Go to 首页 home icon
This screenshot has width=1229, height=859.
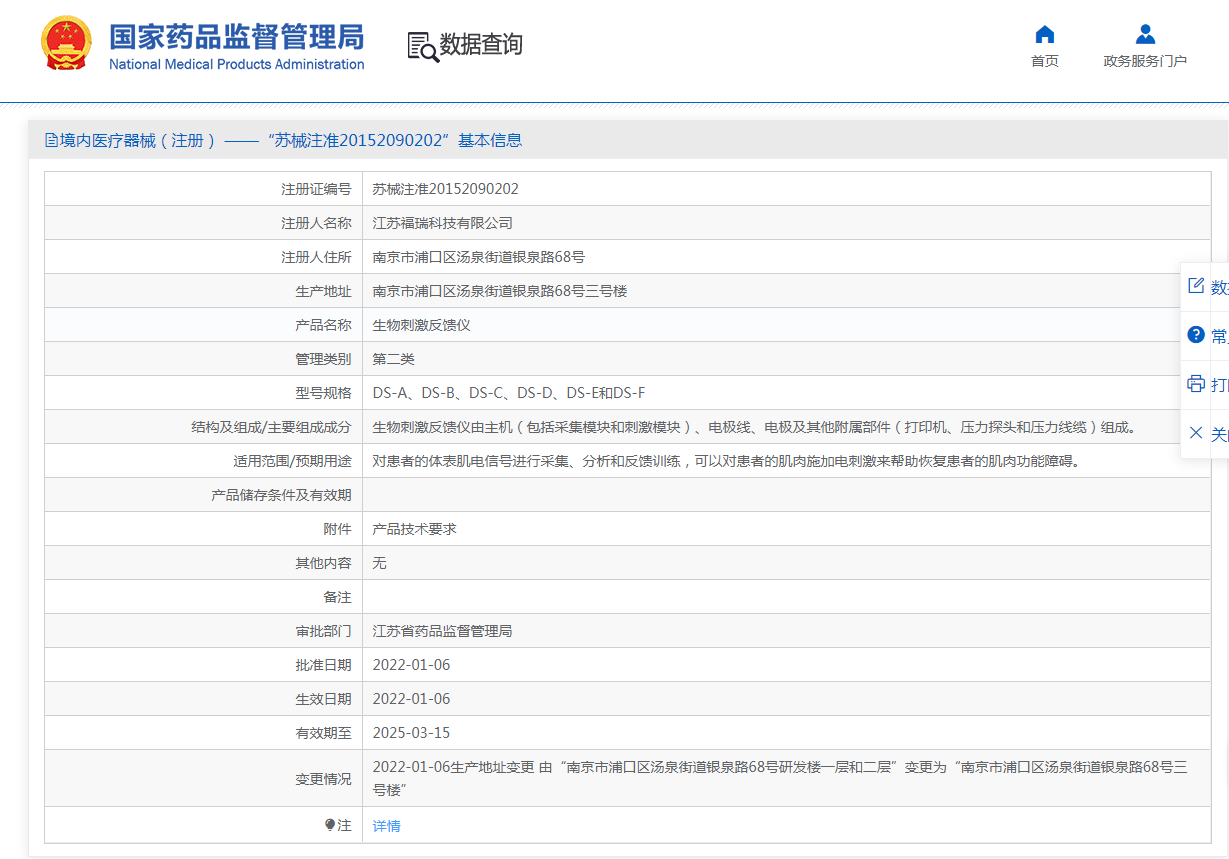coord(1045,34)
